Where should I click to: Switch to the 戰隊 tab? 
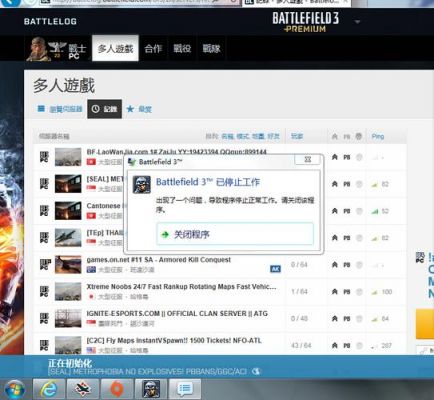(x=211, y=49)
